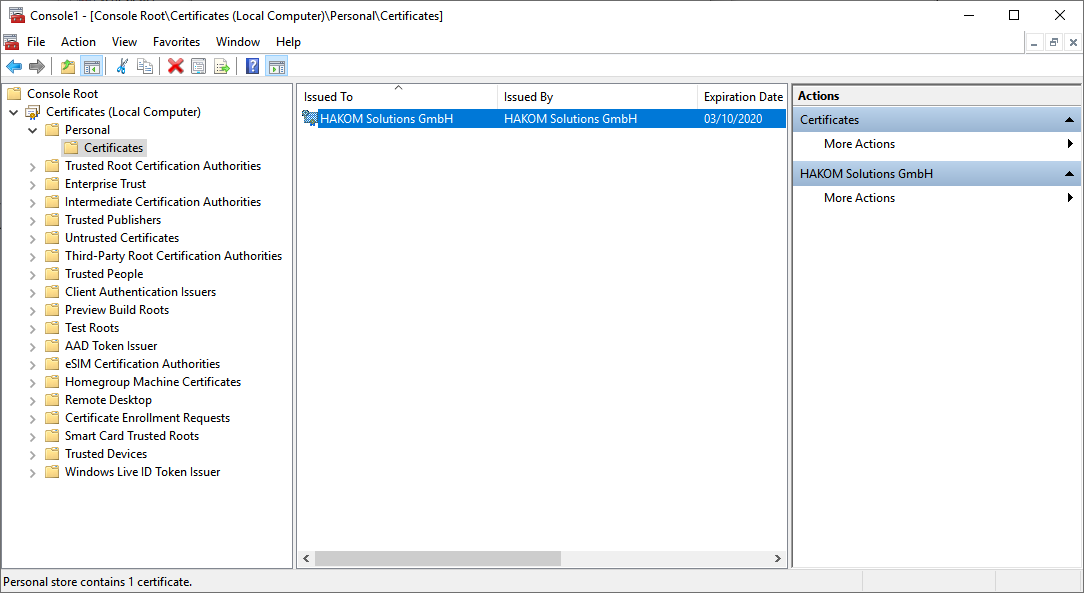Toggle Show/Hide Action Pane button
Image resolution: width=1084 pixels, height=593 pixels.
[276, 67]
